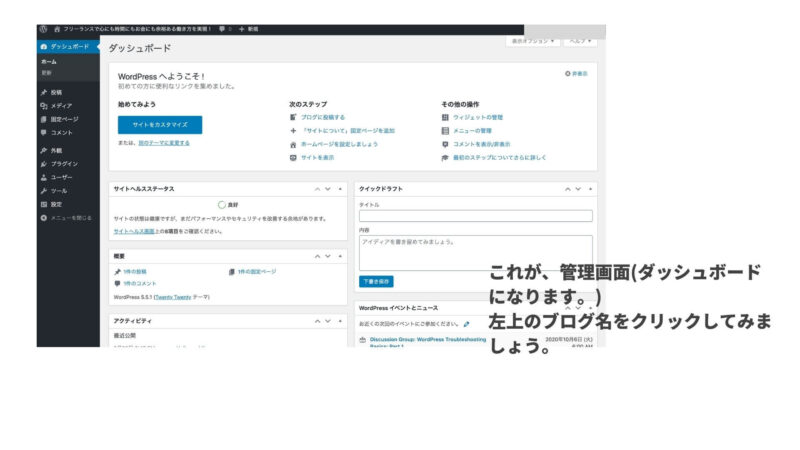Click サイトヘルス画面 link
This screenshot has width=800, height=450.
(x=134, y=231)
